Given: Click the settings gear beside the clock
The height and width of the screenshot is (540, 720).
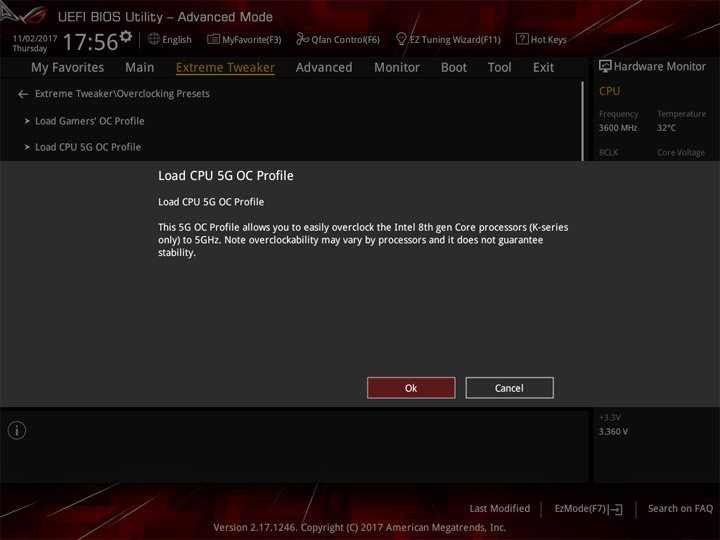Looking at the screenshot, I should 126,36.
